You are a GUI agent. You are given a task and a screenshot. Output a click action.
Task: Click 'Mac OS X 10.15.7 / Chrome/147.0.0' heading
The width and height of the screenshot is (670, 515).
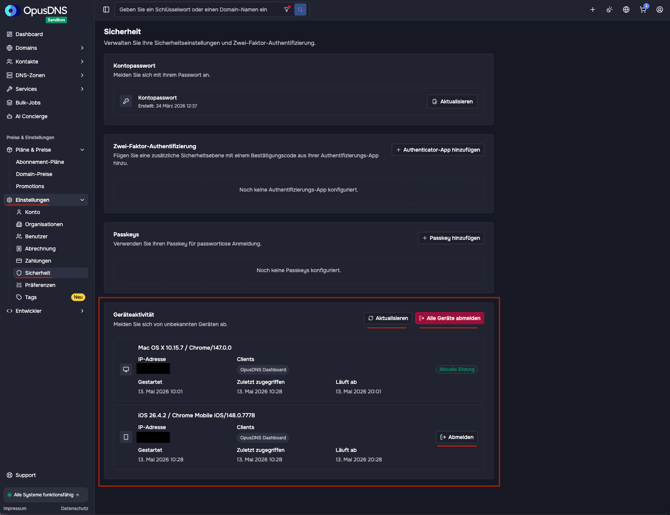185,348
